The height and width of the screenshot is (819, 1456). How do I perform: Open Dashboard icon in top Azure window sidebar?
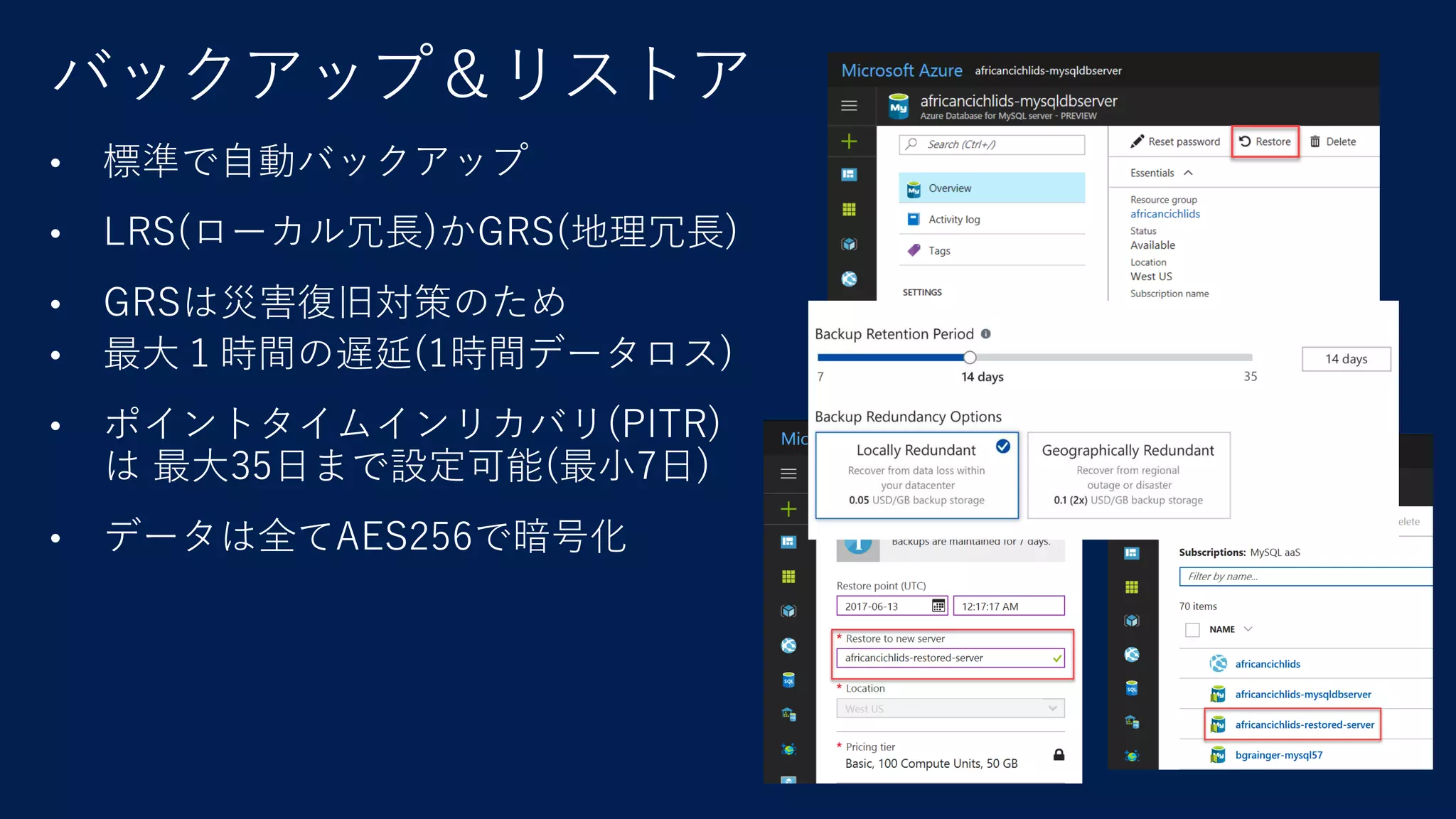pos(849,175)
